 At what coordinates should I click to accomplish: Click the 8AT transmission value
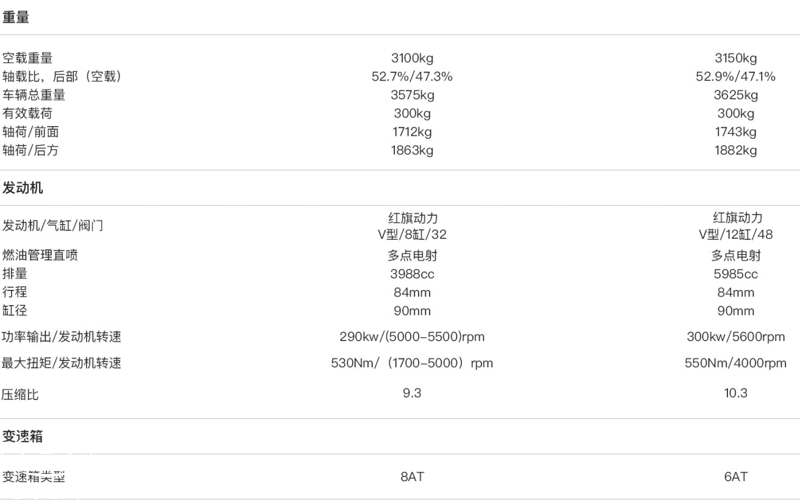point(412,477)
